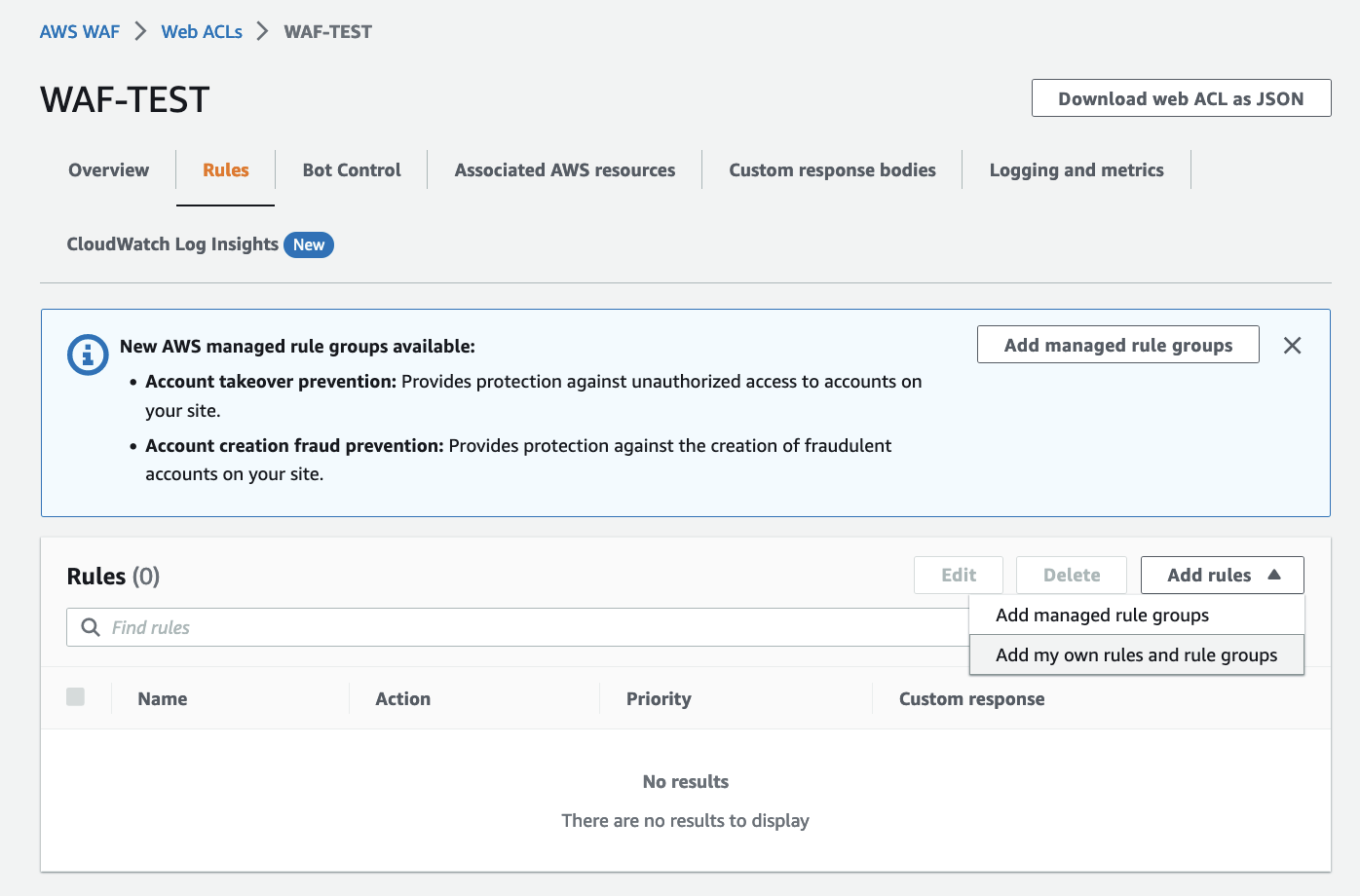Click the search magnifier icon in Find rules
1360x896 pixels.
click(x=91, y=627)
